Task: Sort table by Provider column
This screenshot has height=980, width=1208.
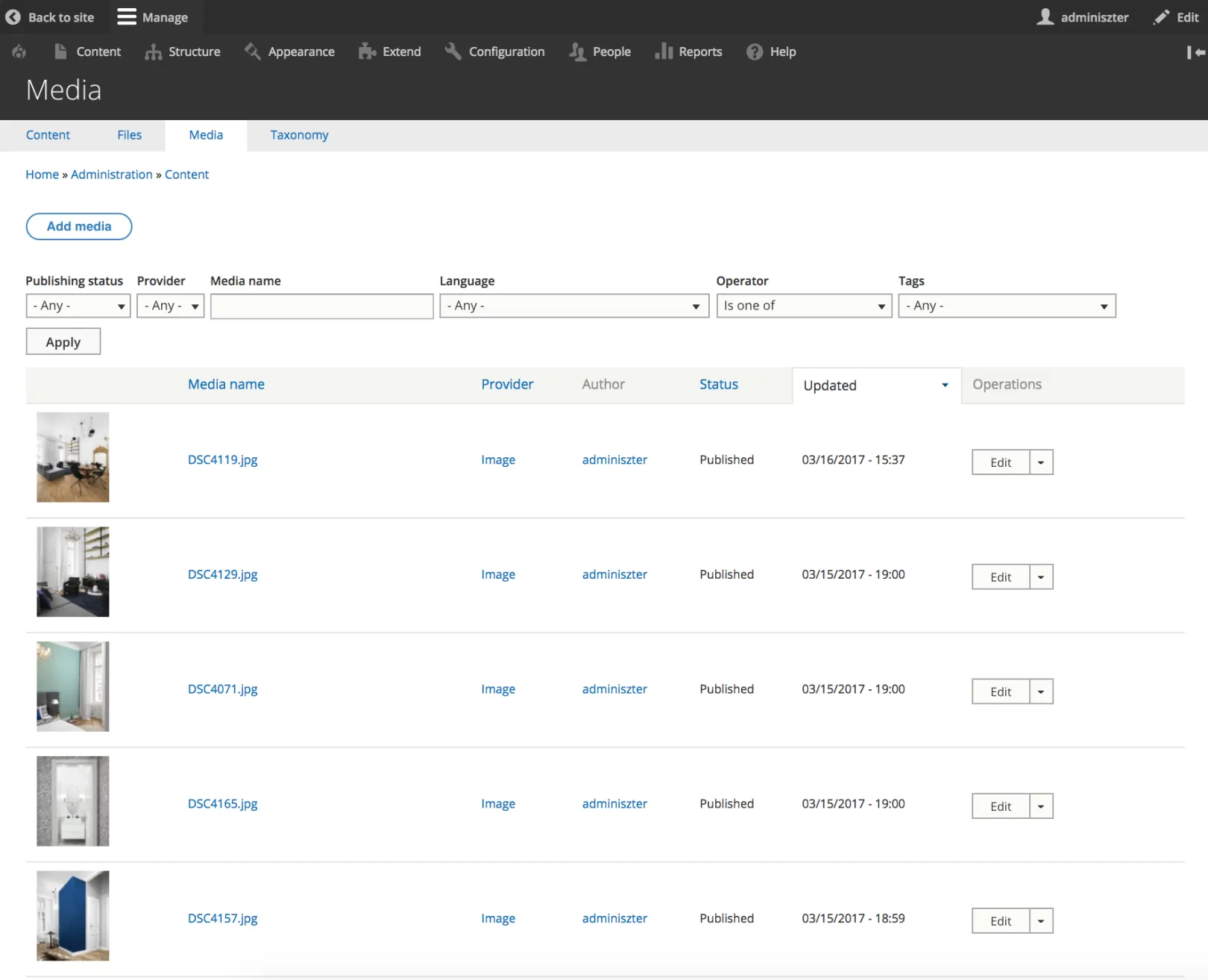Action: click(x=508, y=385)
